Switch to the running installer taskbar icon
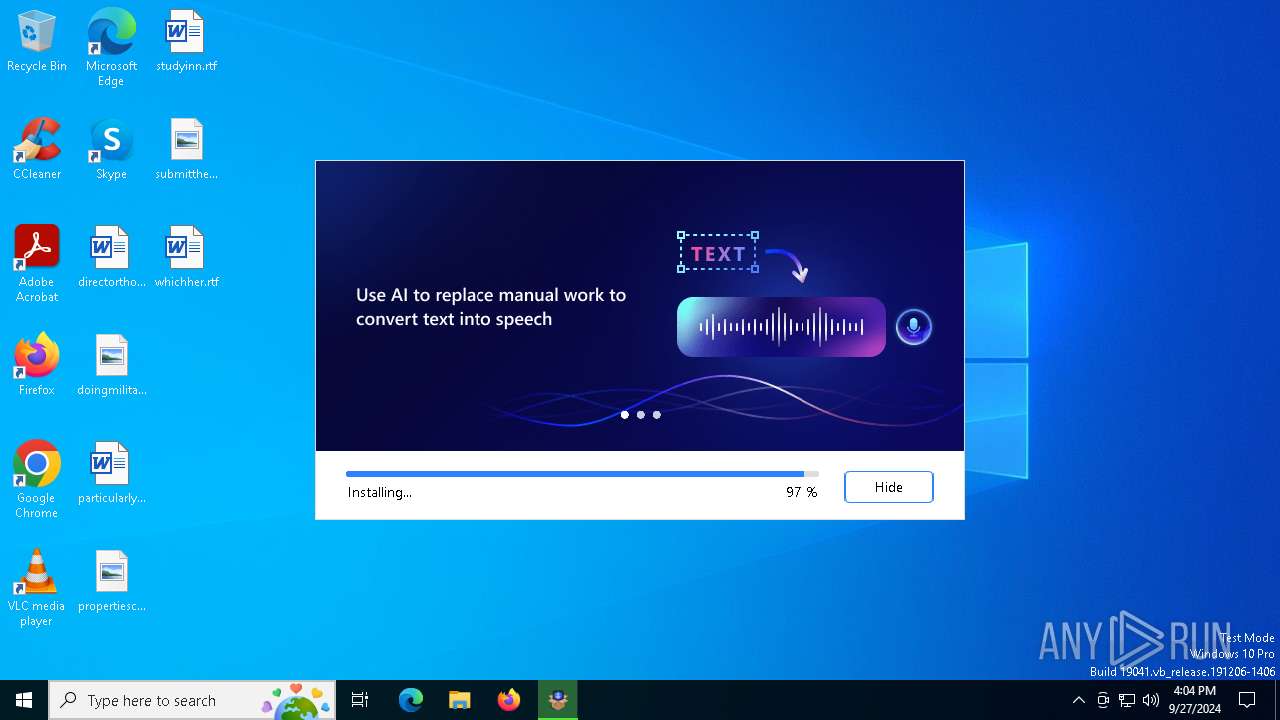This screenshot has height=720, width=1280. [x=558, y=700]
